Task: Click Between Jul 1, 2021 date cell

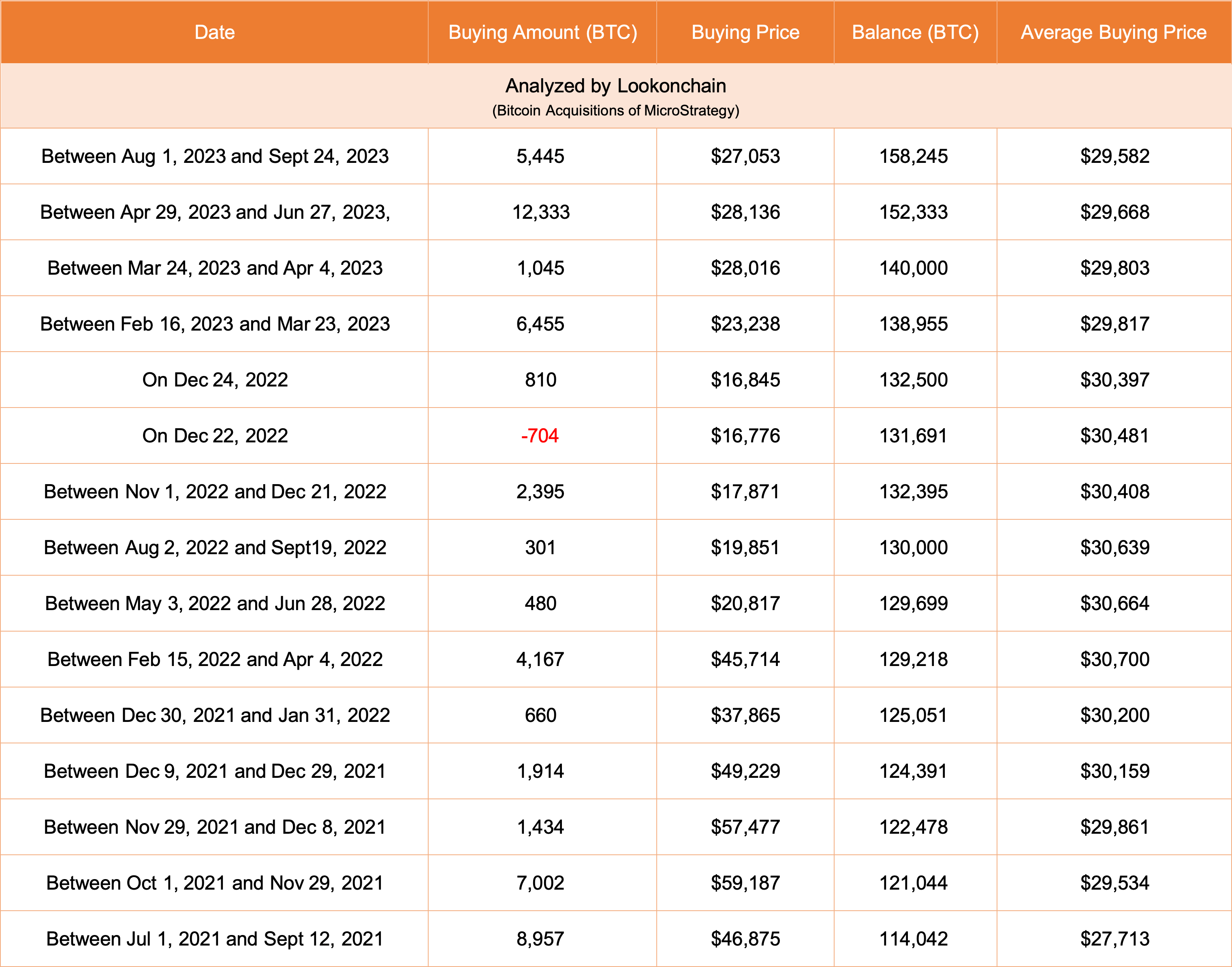Action: pyautogui.click(x=215, y=939)
